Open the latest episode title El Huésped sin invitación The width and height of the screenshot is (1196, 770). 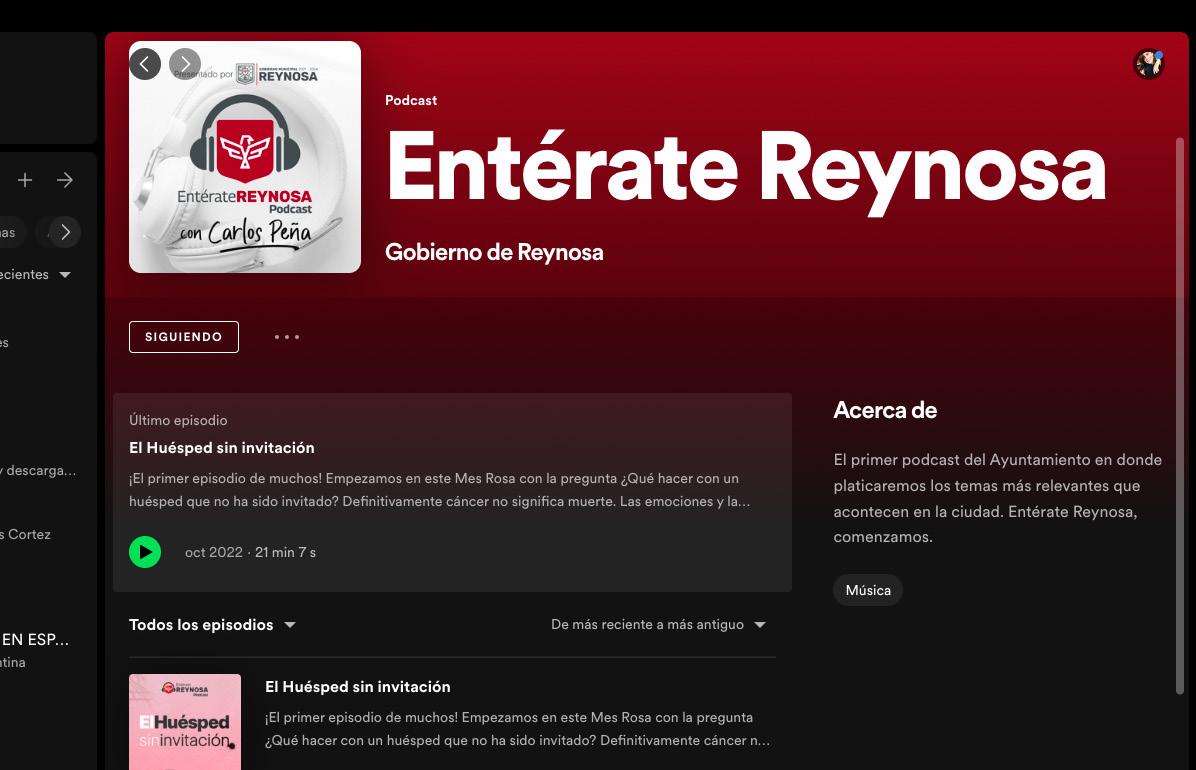point(221,448)
